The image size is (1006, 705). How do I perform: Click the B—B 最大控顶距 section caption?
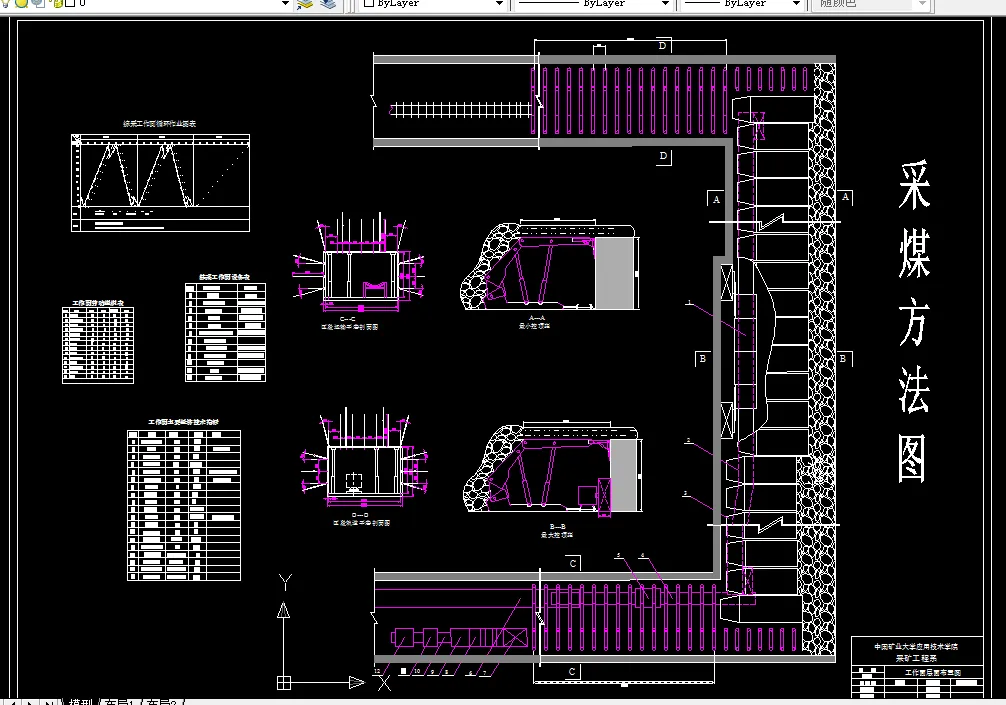pos(557,531)
